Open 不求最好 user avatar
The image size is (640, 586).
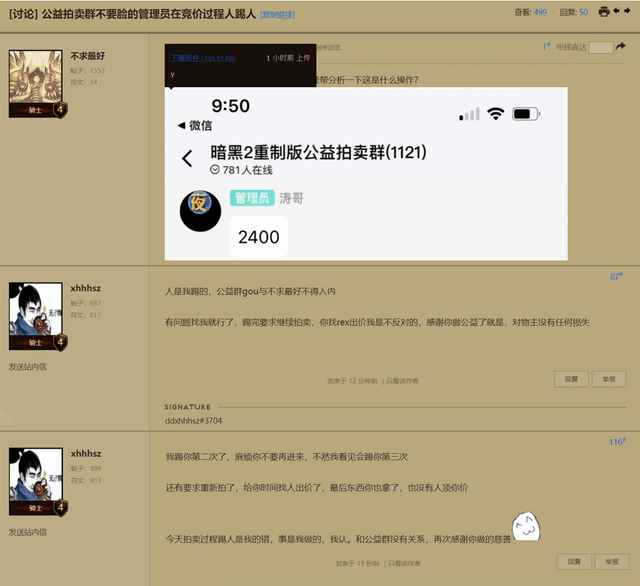click(36, 77)
